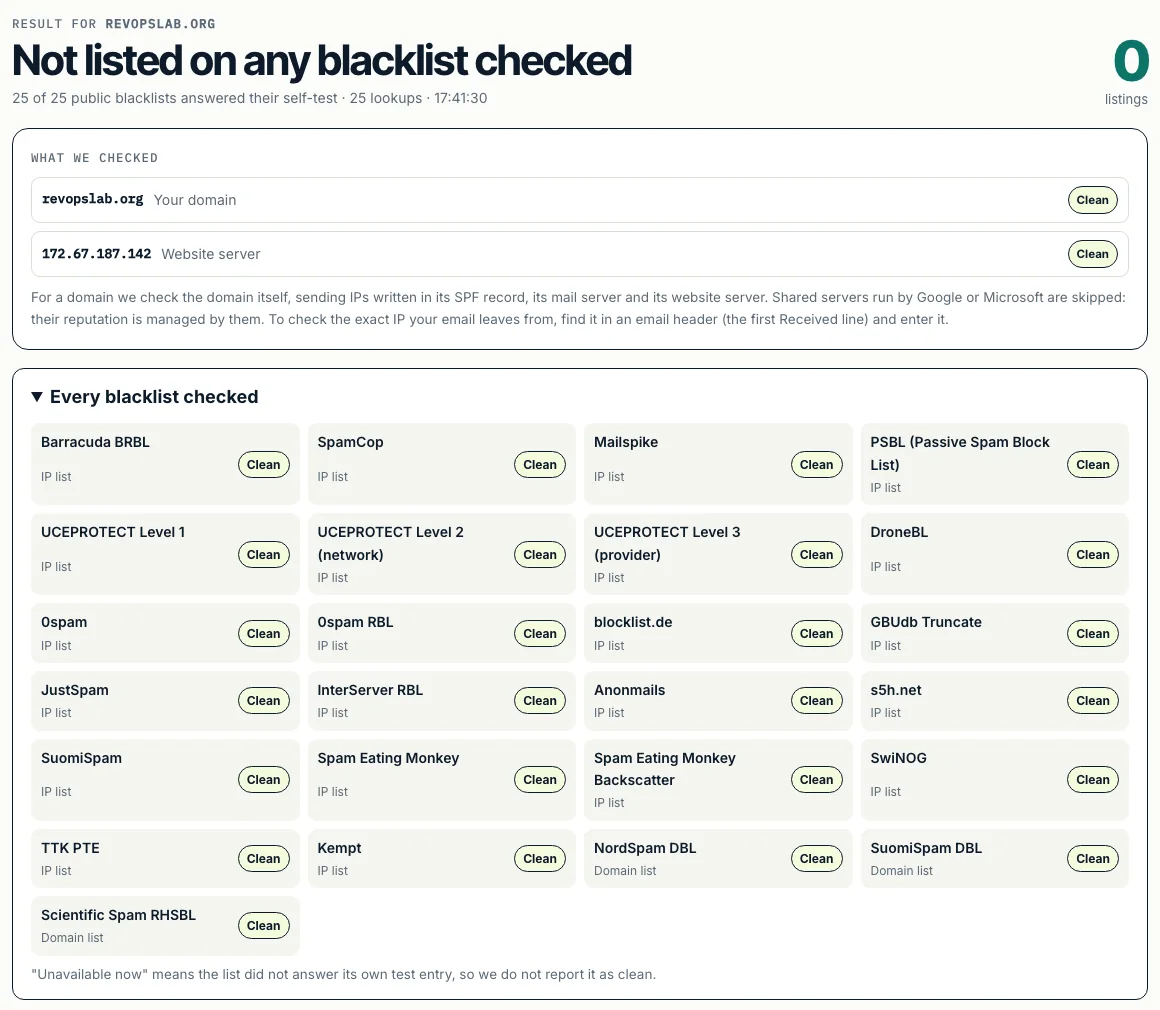
Task: Collapse the Every blacklist checked section
Action: pyautogui.click(x=145, y=397)
